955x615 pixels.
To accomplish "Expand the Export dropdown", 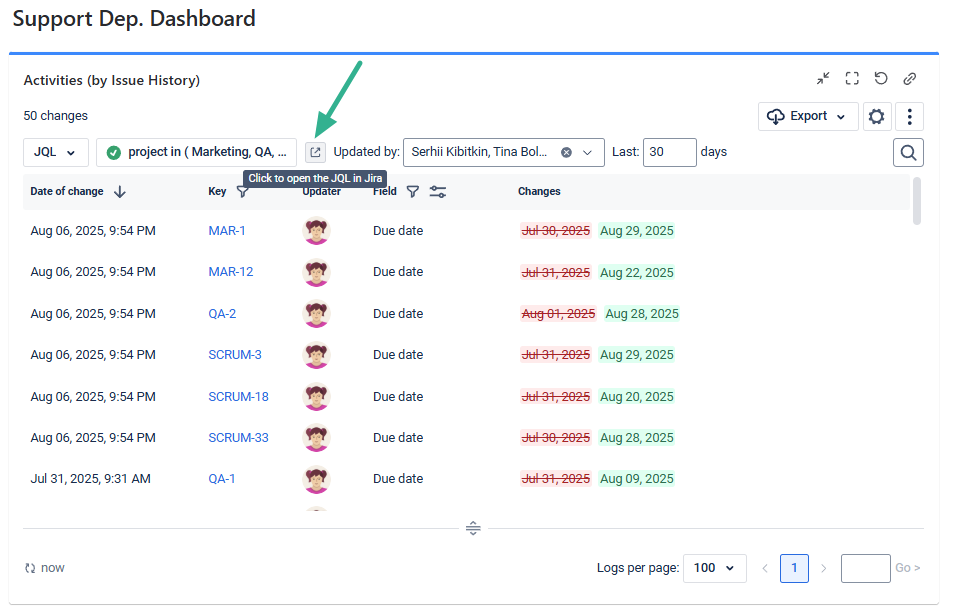I will pos(808,116).
